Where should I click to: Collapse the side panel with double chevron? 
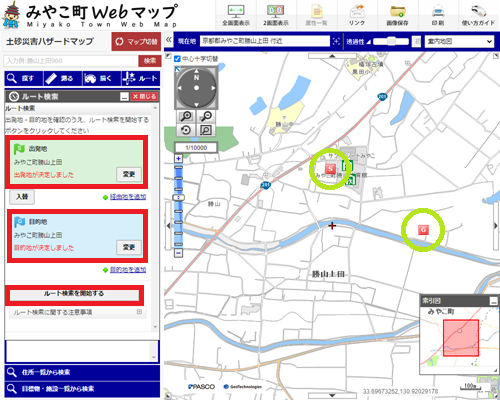(x=169, y=39)
